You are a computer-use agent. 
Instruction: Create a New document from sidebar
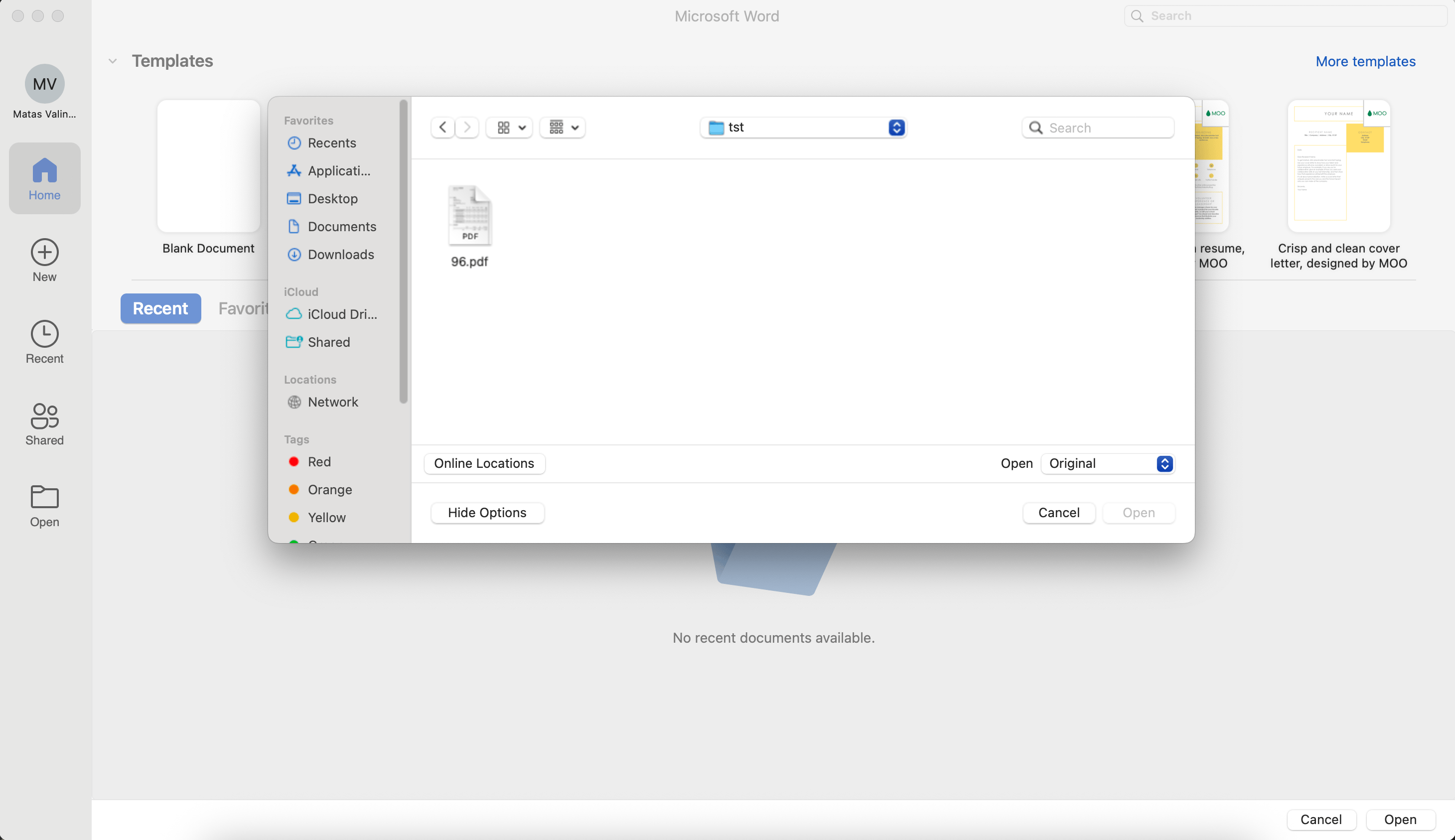(44, 260)
